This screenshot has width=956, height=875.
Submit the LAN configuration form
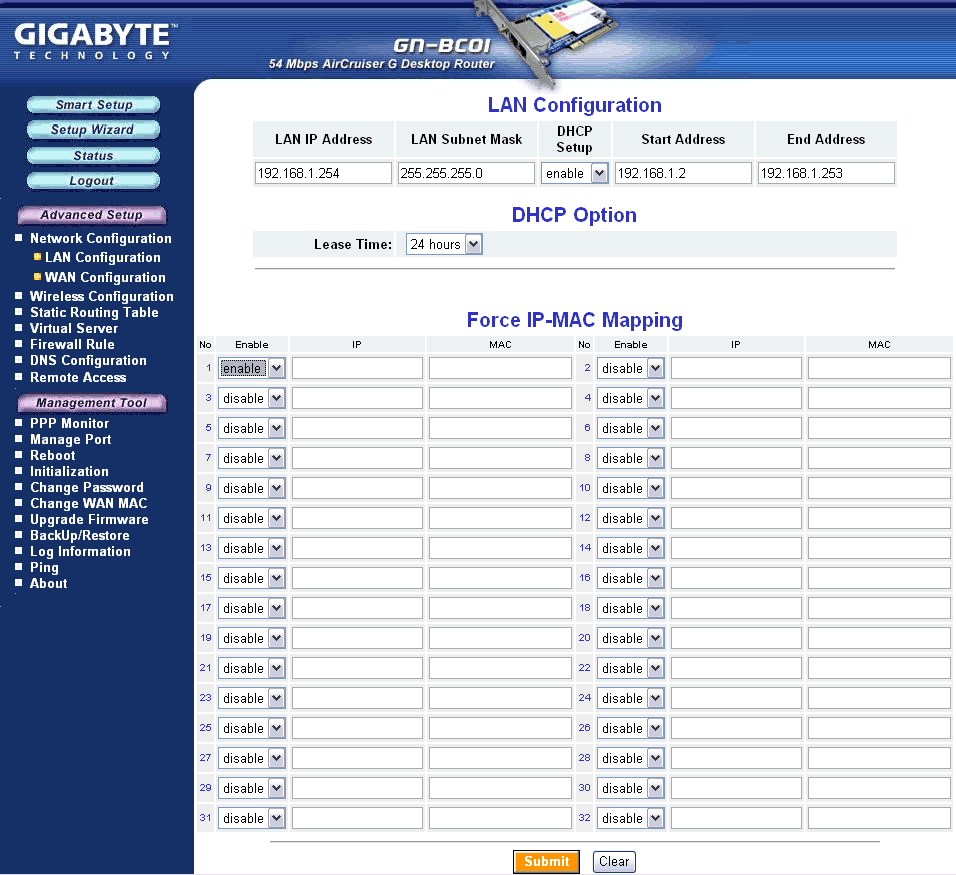click(x=546, y=862)
